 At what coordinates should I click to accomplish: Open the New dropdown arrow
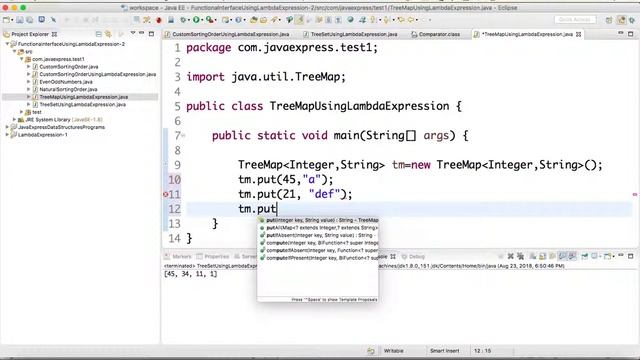[12, 20]
